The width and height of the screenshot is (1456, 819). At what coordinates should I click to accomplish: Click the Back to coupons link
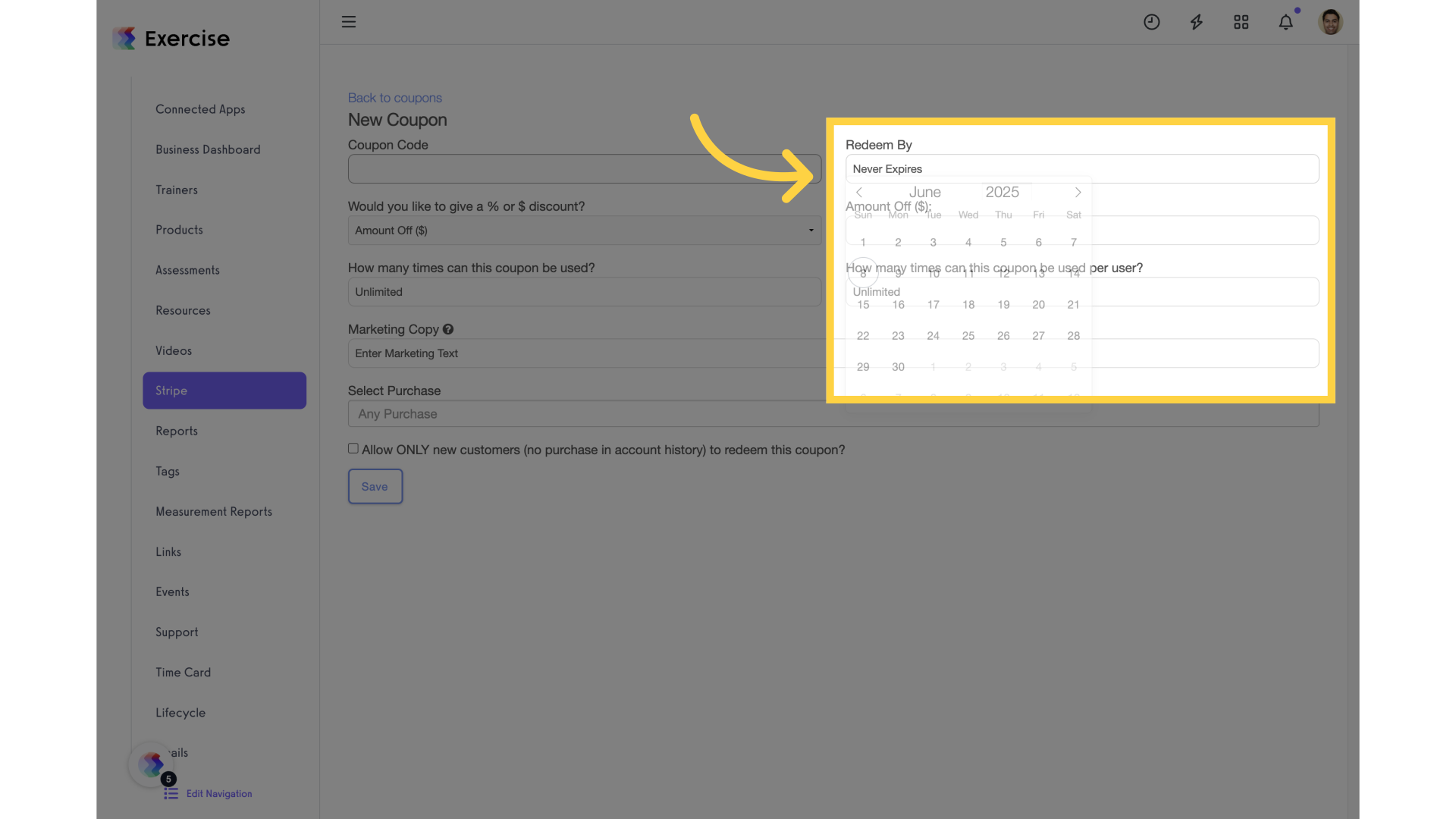click(394, 98)
